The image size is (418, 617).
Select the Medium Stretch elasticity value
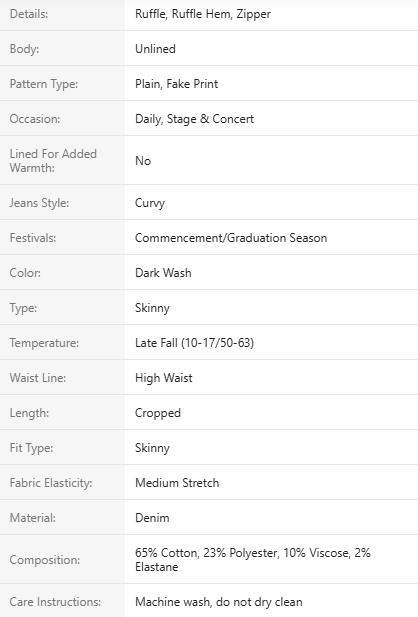point(177,483)
